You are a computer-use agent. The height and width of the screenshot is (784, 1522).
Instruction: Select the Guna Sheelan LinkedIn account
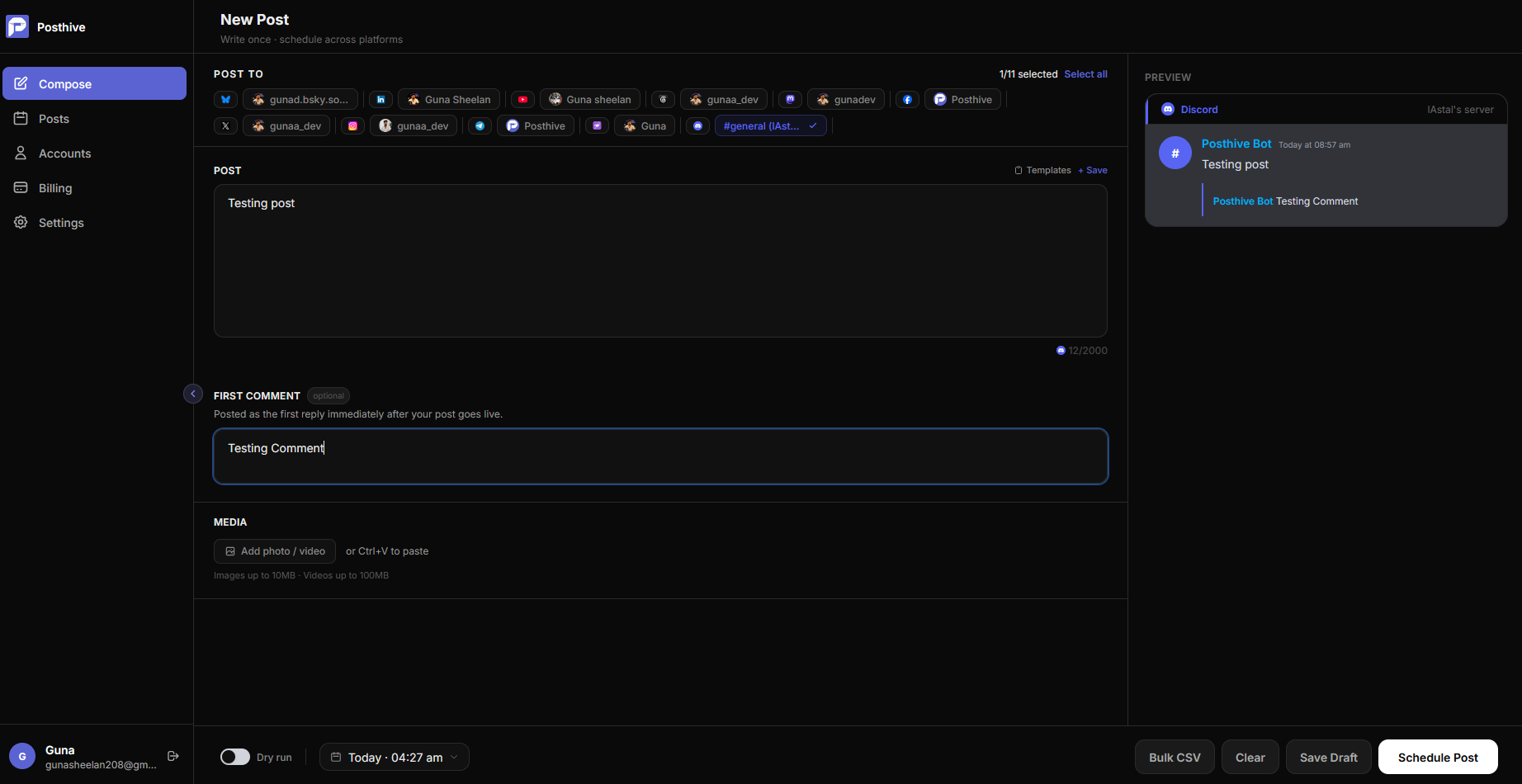click(449, 100)
